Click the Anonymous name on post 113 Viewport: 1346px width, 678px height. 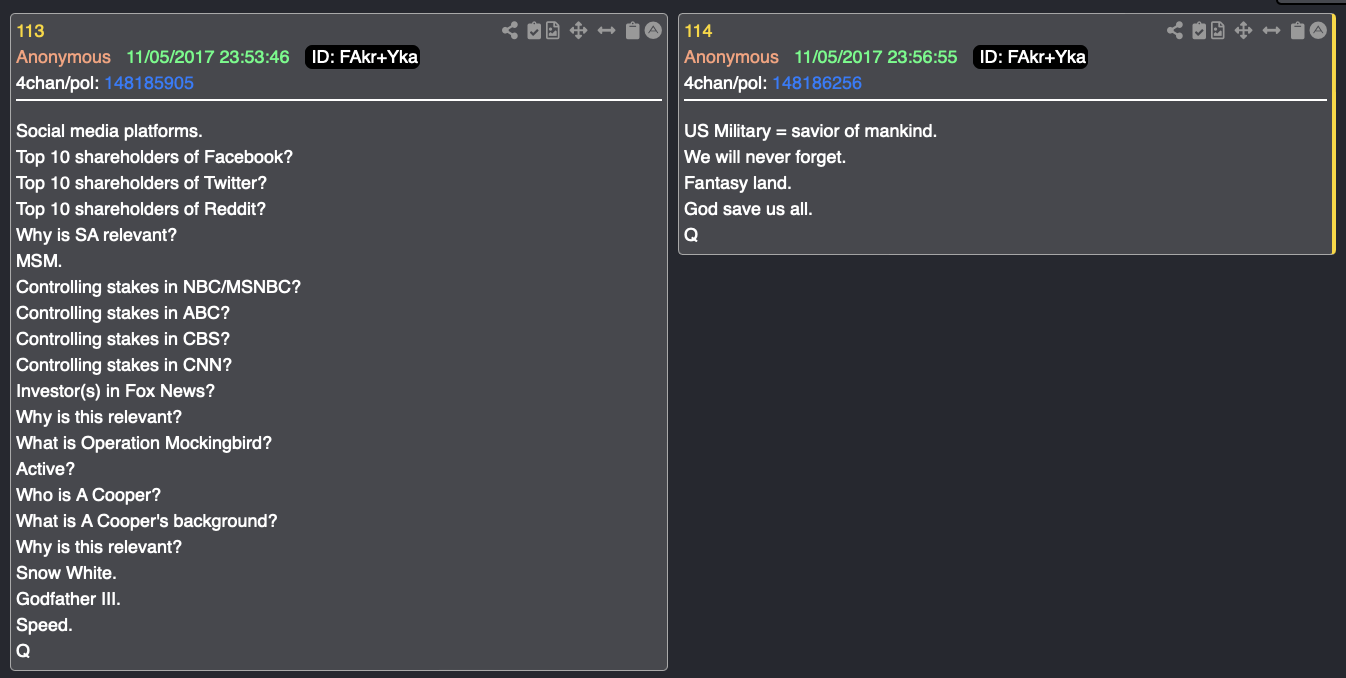[63, 57]
